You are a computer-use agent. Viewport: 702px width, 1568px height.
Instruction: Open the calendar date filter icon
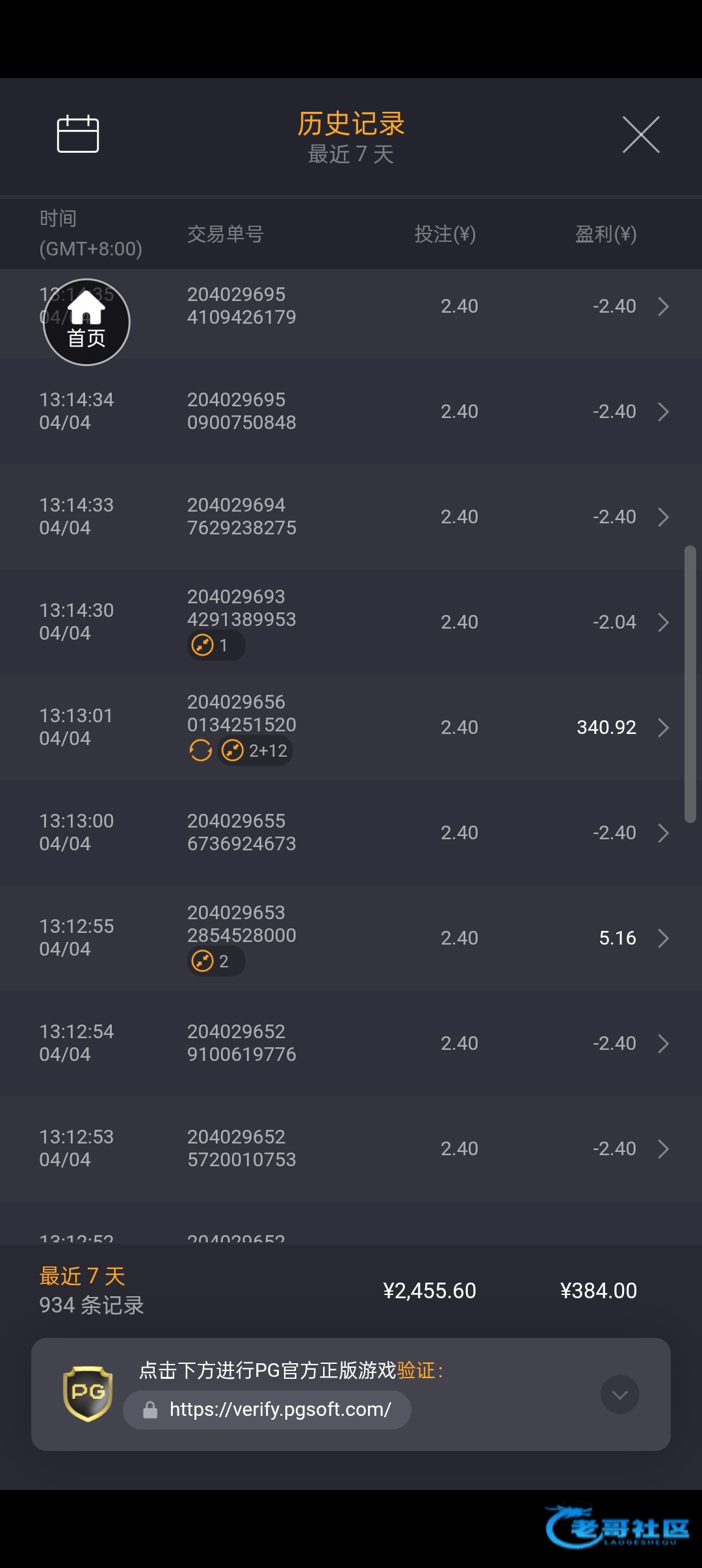coord(78,134)
